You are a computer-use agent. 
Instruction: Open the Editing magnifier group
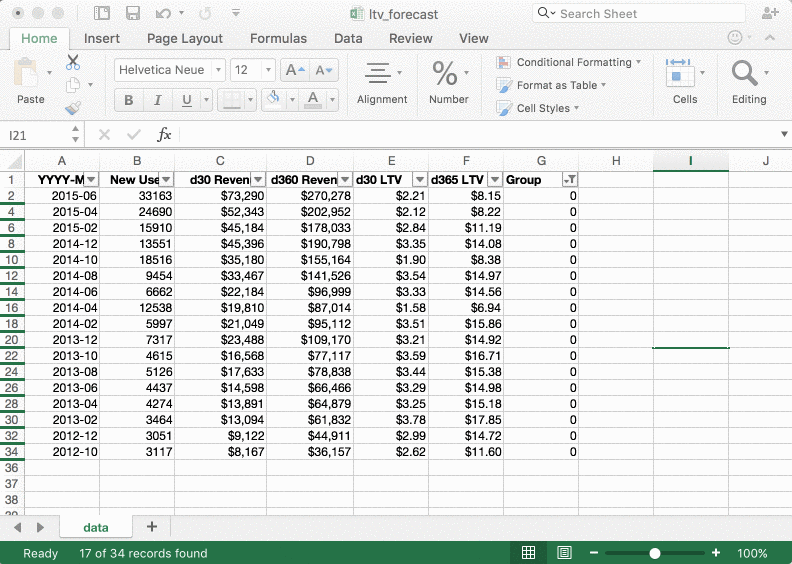click(x=750, y=82)
